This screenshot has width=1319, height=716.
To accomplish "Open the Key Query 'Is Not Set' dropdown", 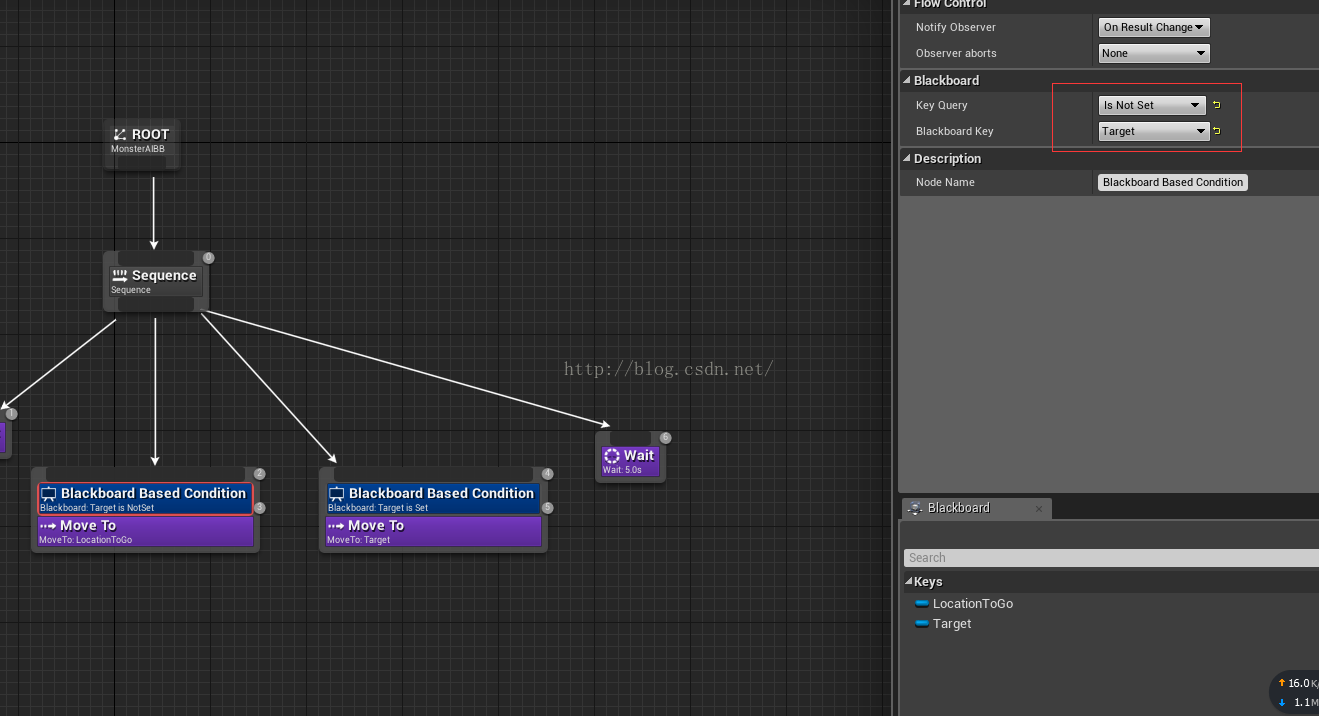I will (1154, 105).
